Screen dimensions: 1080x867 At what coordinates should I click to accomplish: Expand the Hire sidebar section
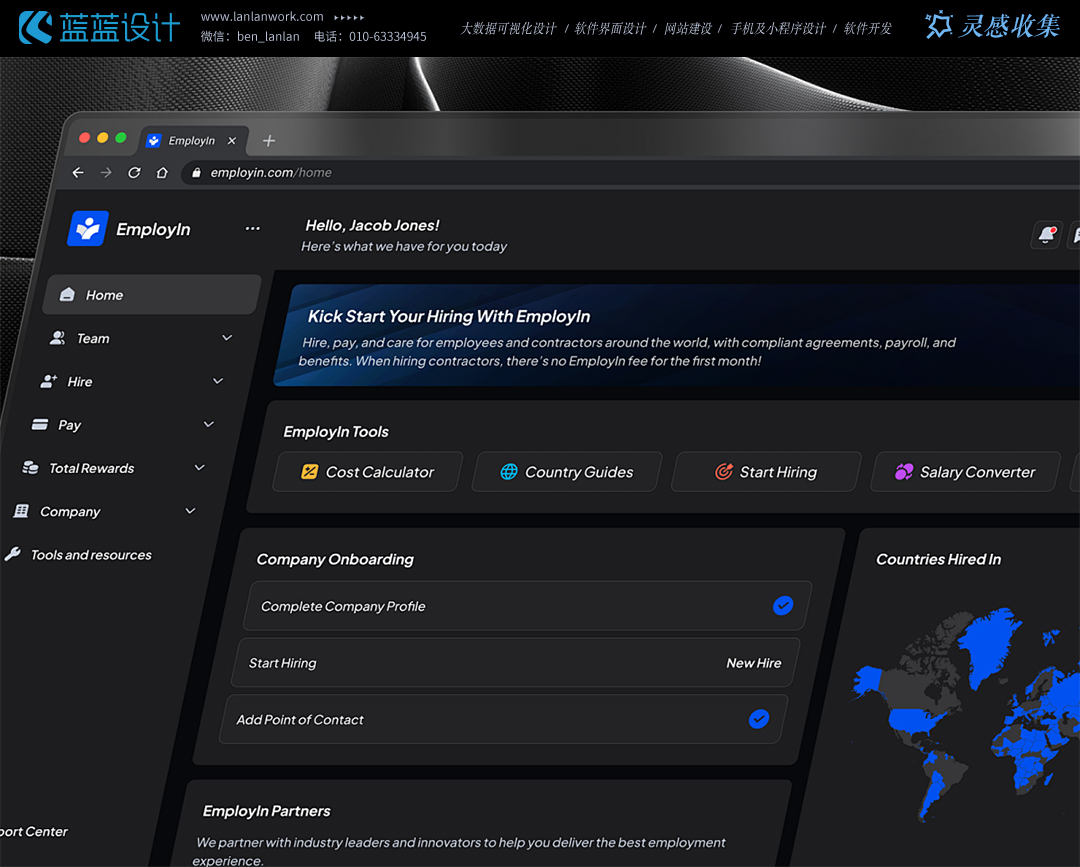coord(218,381)
